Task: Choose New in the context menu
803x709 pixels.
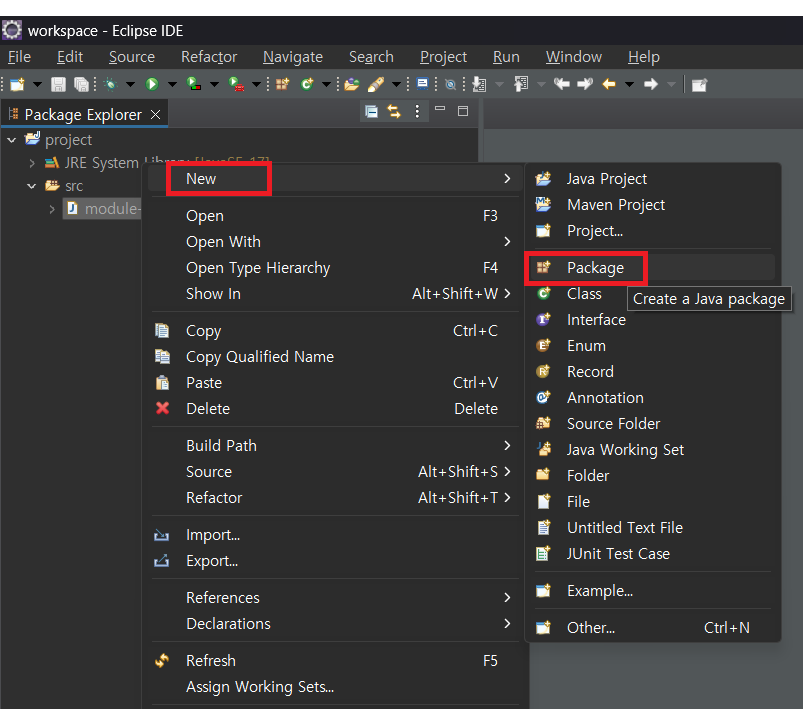Action: [335, 179]
